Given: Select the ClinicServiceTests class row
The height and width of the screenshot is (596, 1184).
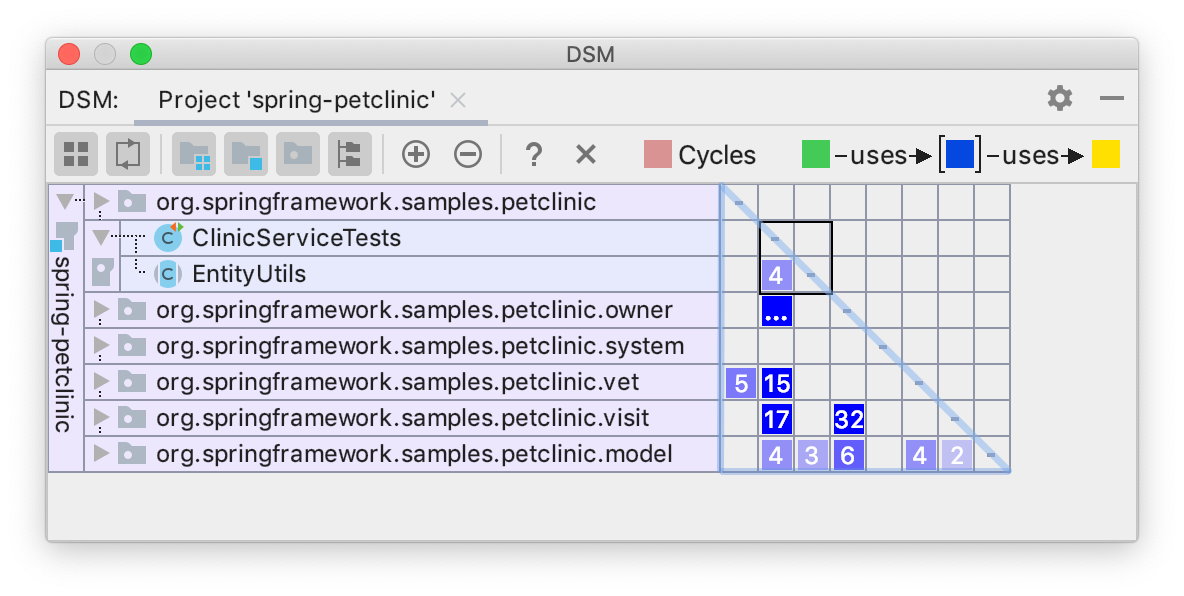Looking at the screenshot, I should pyautogui.click(x=296, y=238).
